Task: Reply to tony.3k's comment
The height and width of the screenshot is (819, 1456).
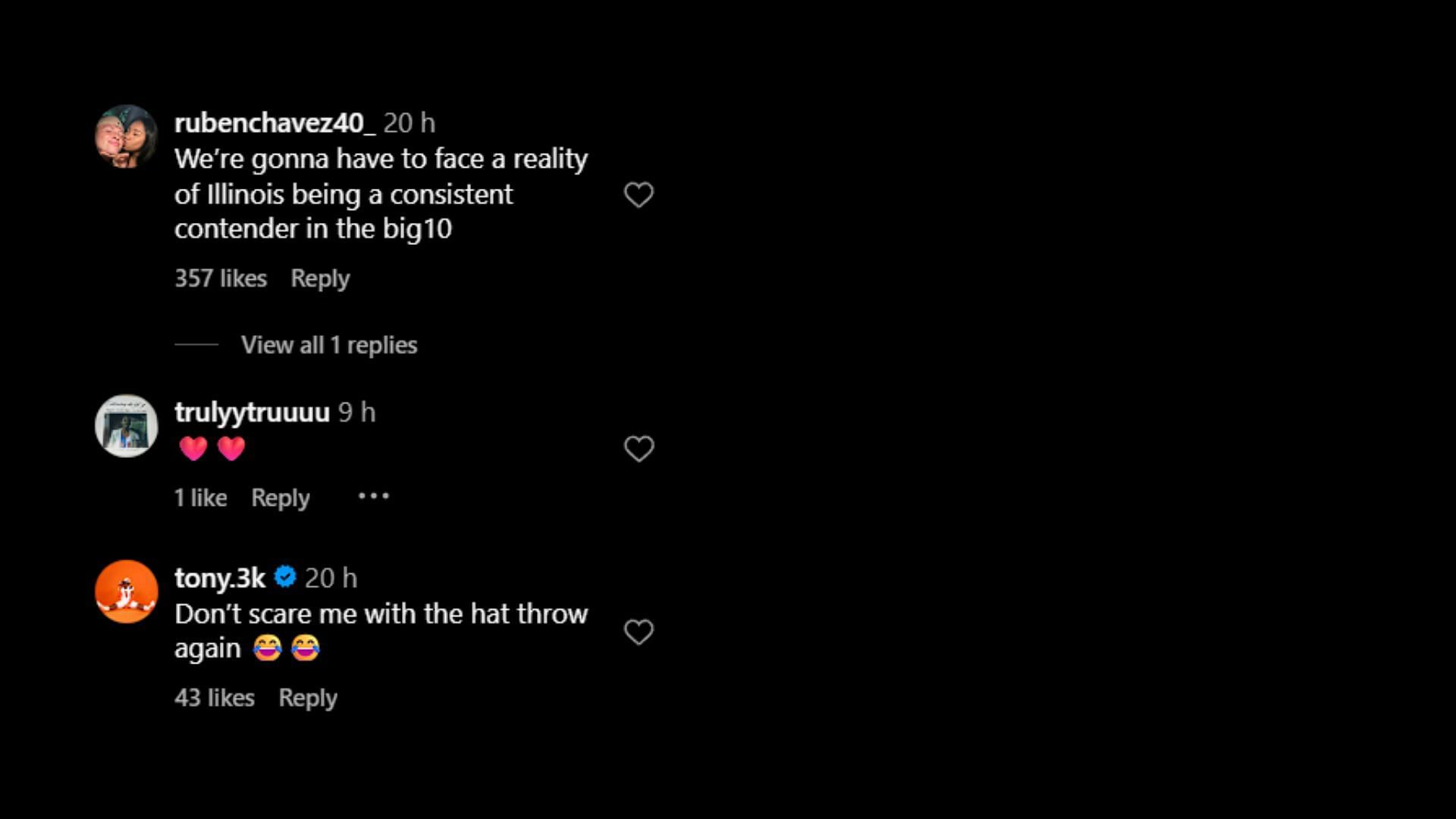Action: tap(308, 698)
